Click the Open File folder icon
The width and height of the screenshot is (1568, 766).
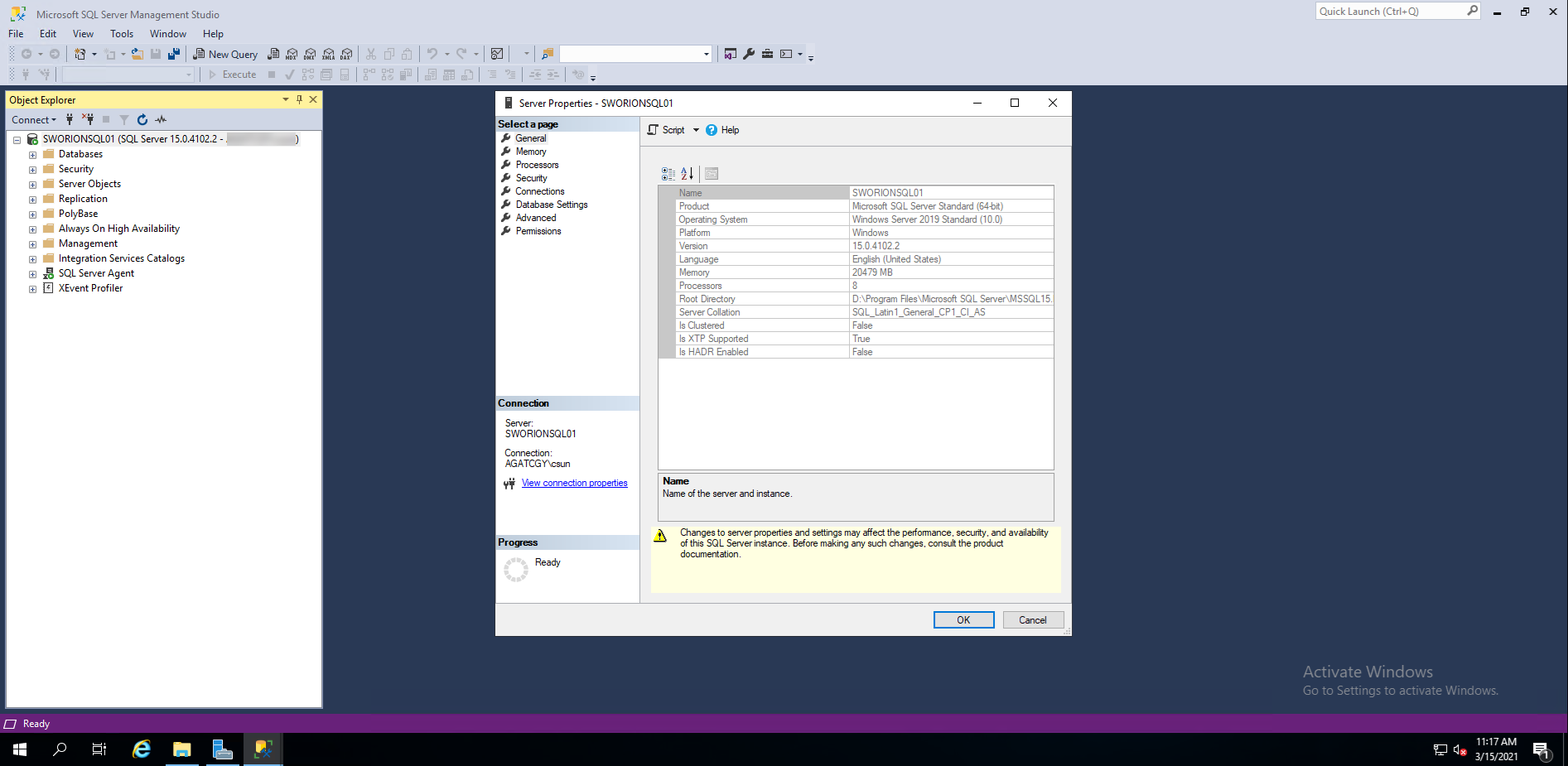[138, 54]
